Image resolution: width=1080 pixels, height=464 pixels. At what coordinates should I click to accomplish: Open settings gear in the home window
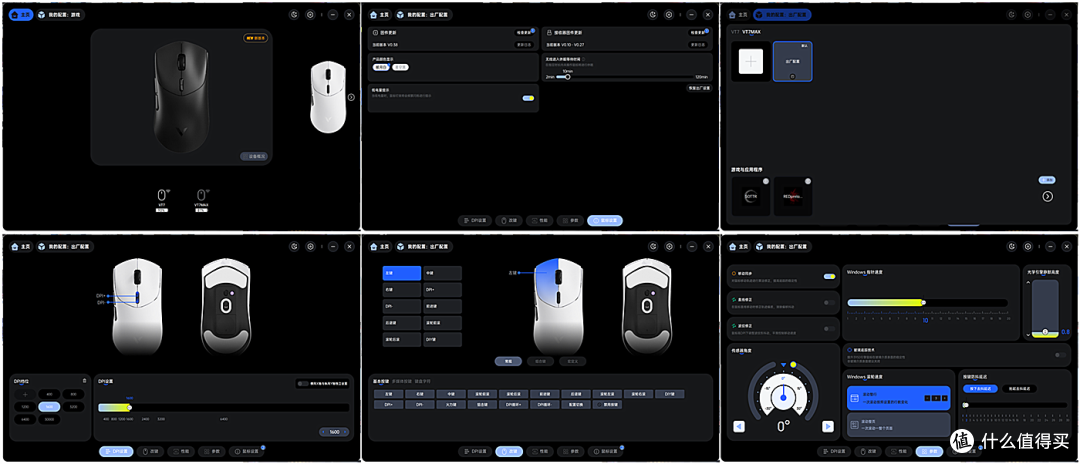(x=310, y=14)
